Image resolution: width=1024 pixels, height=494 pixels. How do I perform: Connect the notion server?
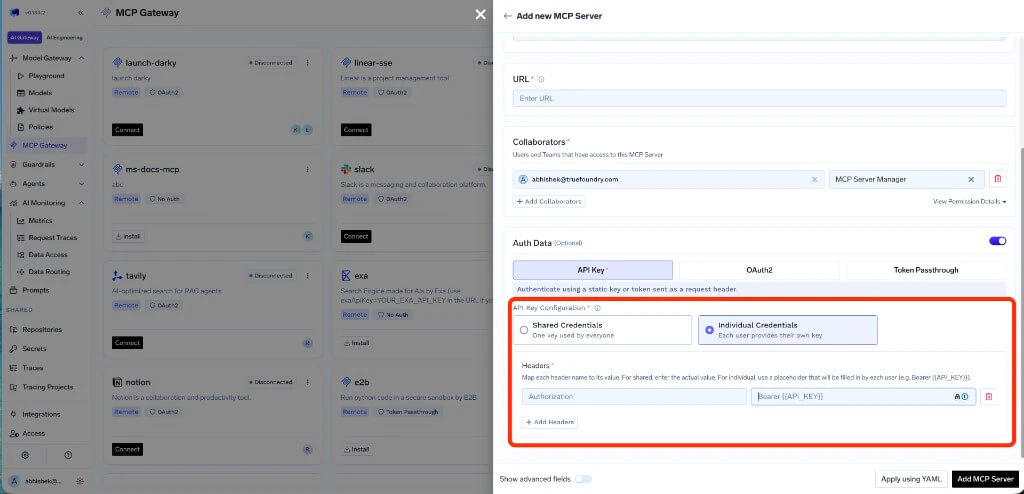127,449
